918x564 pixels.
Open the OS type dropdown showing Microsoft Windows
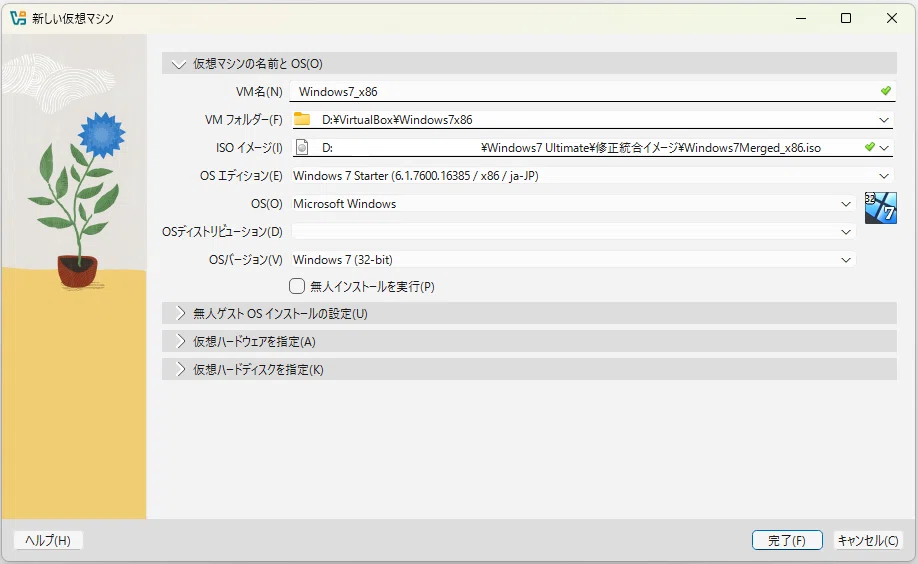(x=573, y=204)
